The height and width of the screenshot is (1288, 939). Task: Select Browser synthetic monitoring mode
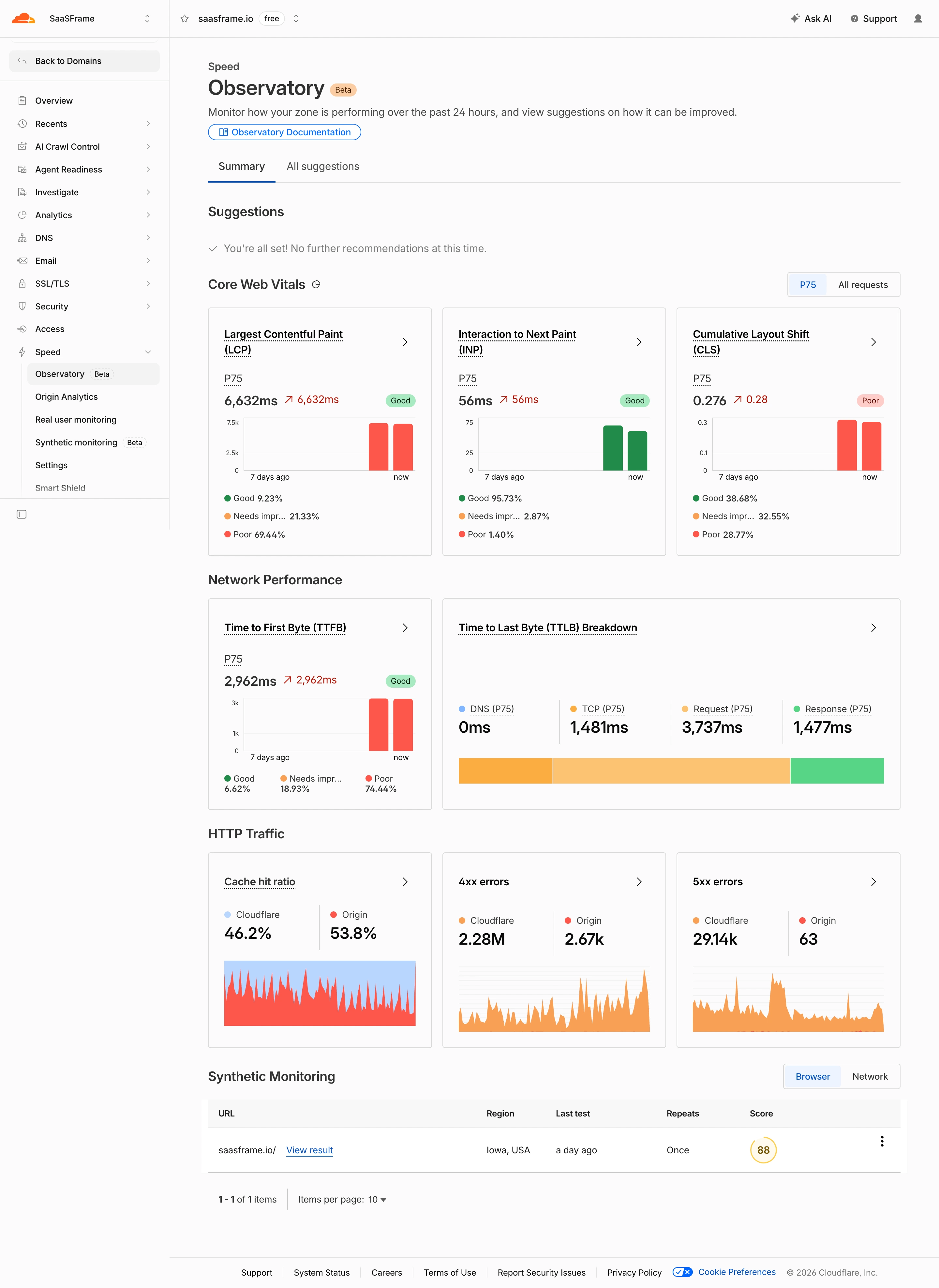point(812,1076)
